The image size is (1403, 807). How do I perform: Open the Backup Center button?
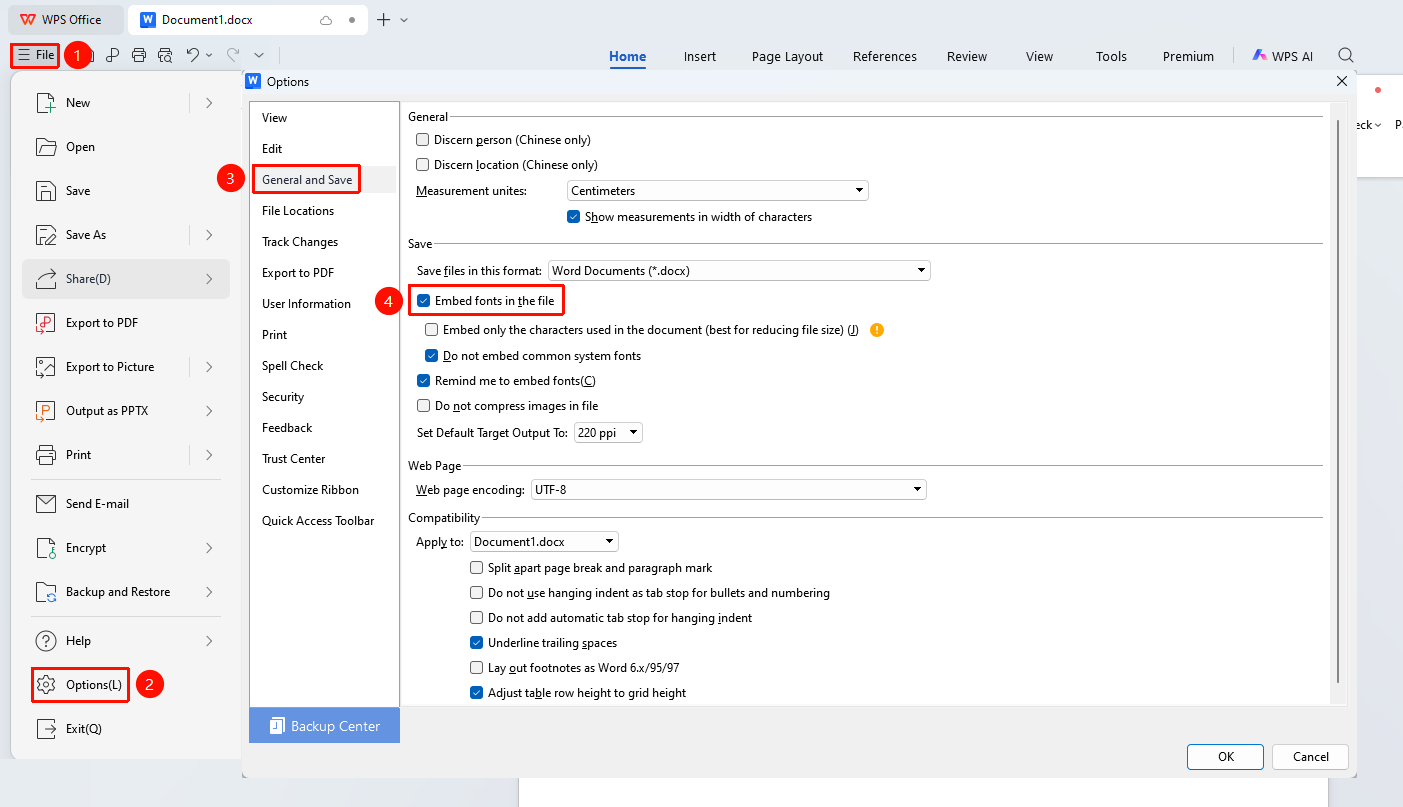pyautogui.click(x=325, y=726)
